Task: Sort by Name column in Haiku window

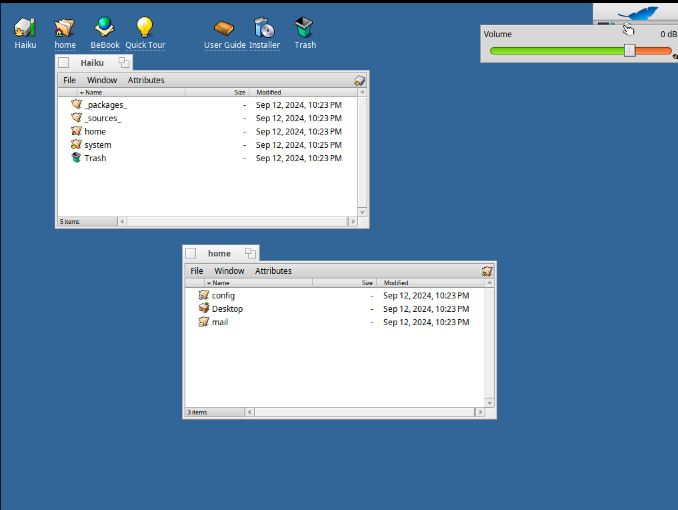Action: coord(131,92)
